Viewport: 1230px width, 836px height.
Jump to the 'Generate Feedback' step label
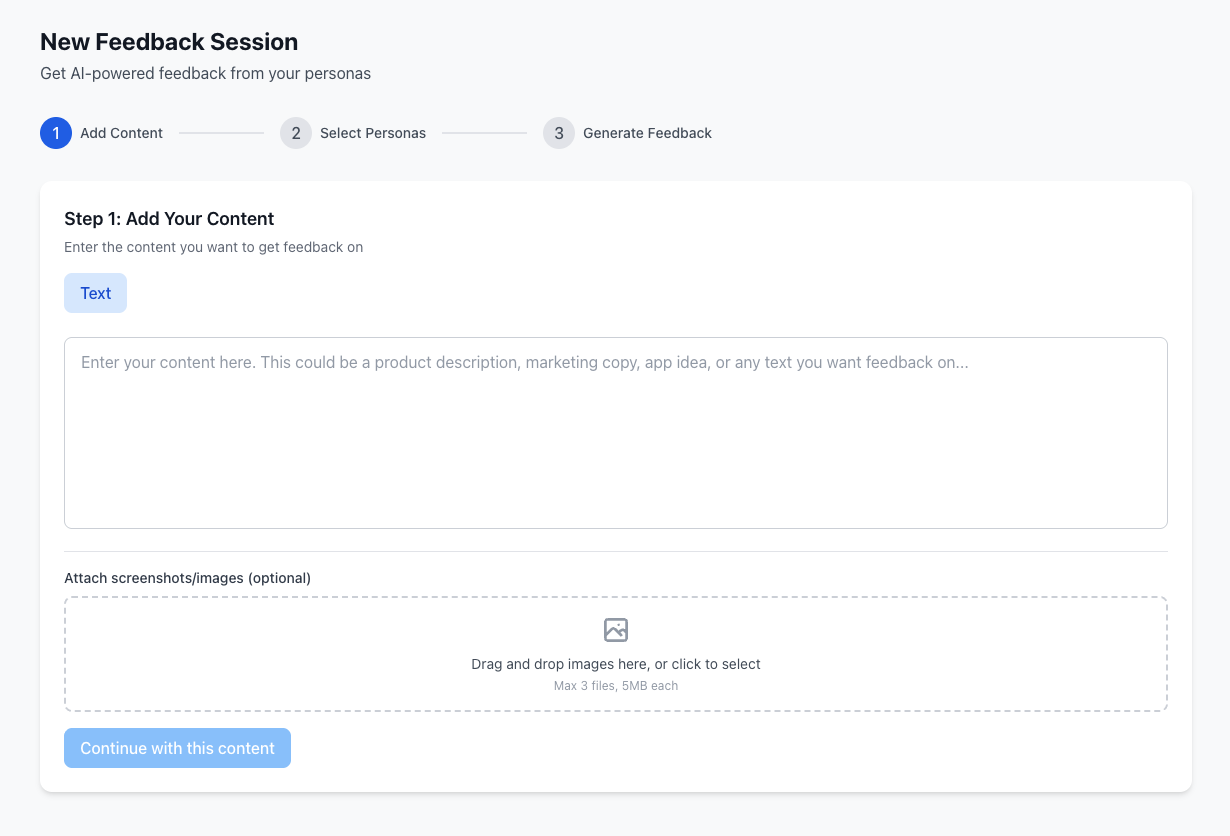coord(647,133)
